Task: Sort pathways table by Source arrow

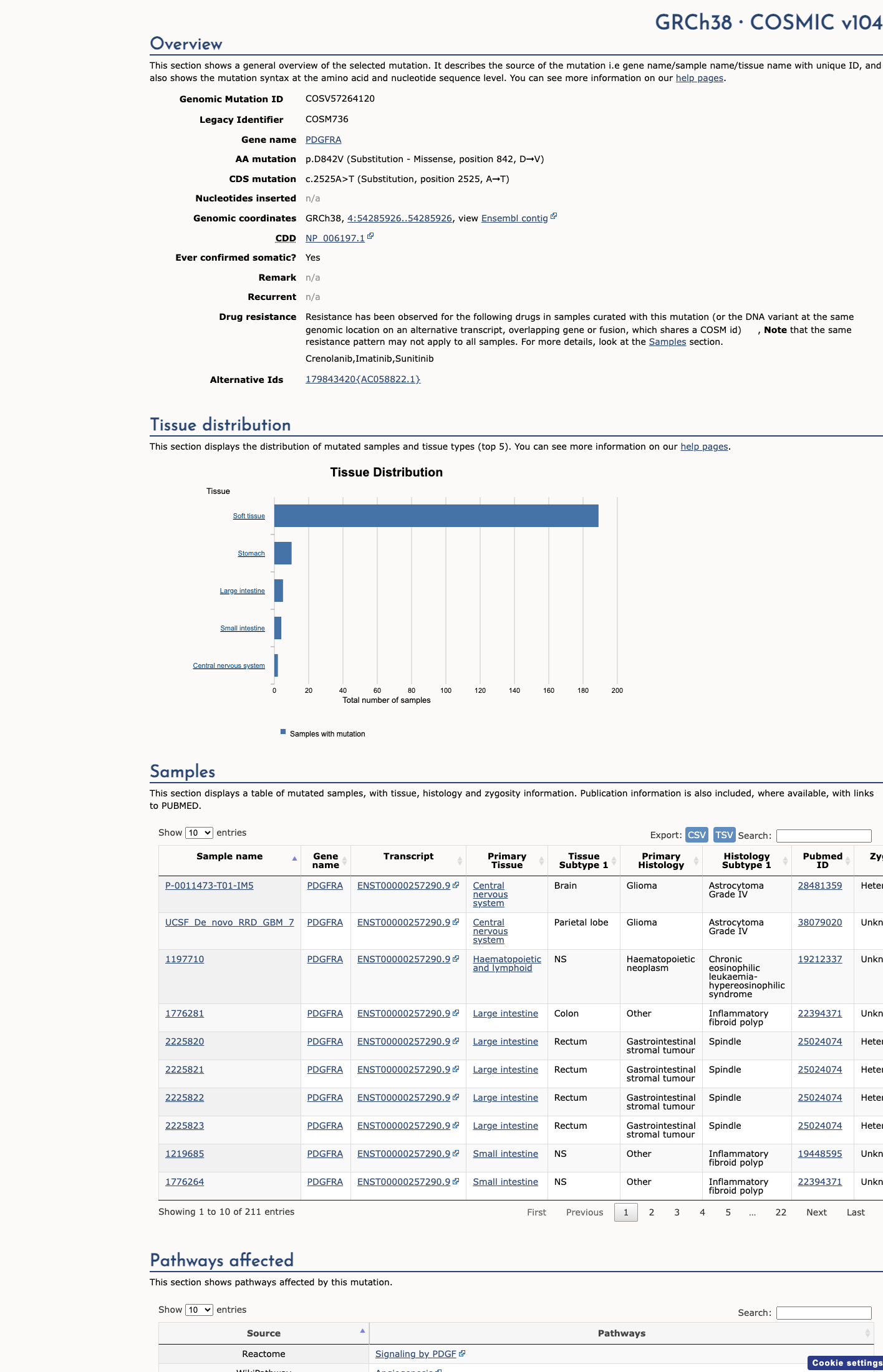Action: point(362,1331)
